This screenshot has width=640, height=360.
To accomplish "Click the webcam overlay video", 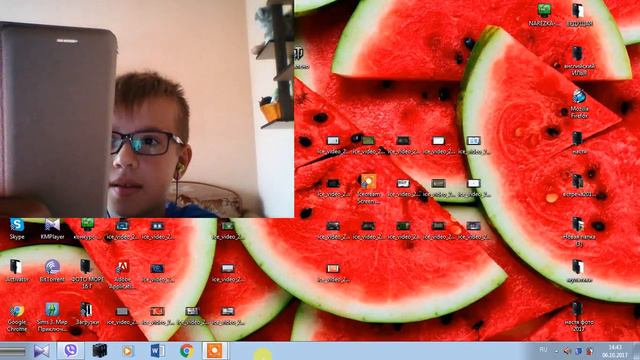I will coord(147,109).
